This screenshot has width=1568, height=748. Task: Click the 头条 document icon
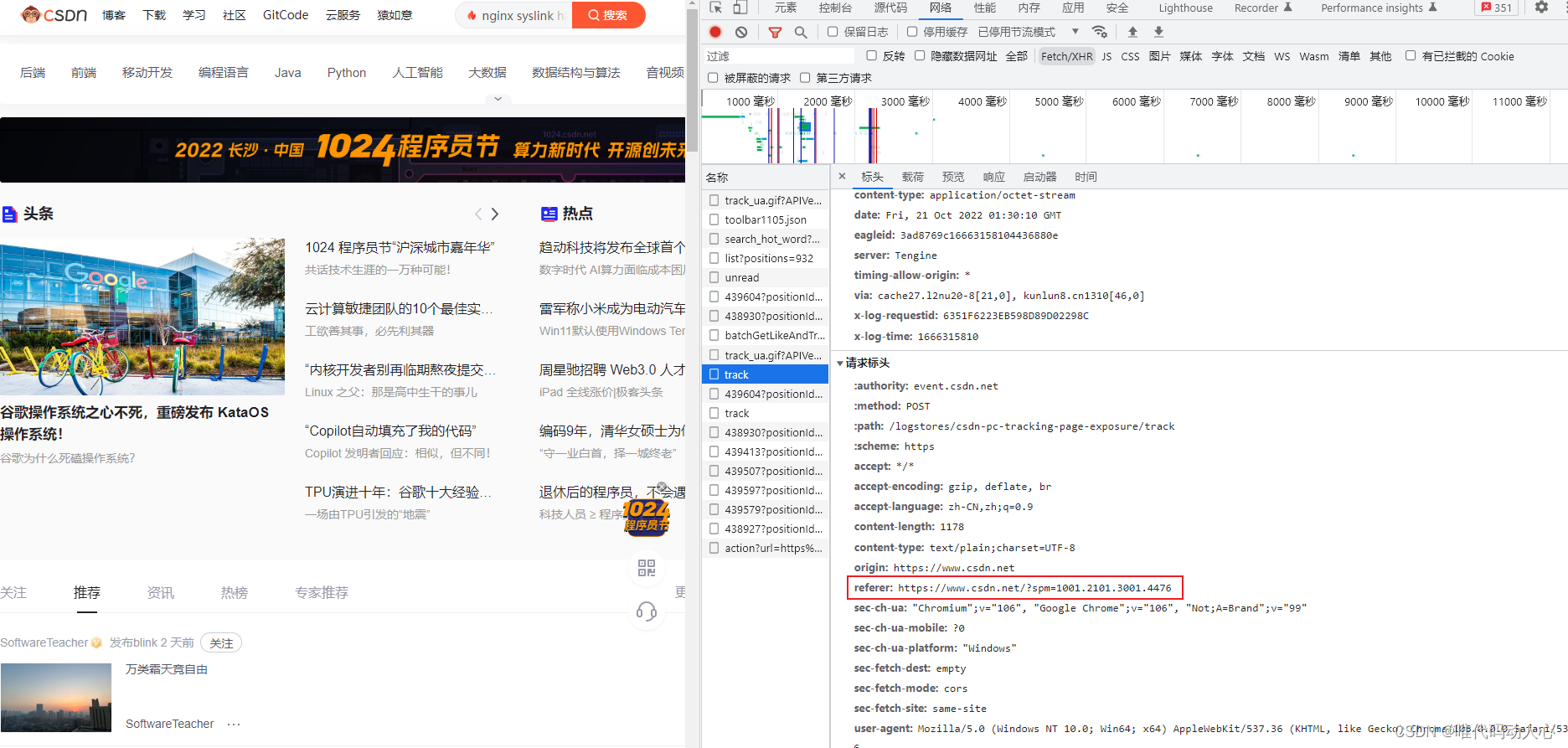9,214
